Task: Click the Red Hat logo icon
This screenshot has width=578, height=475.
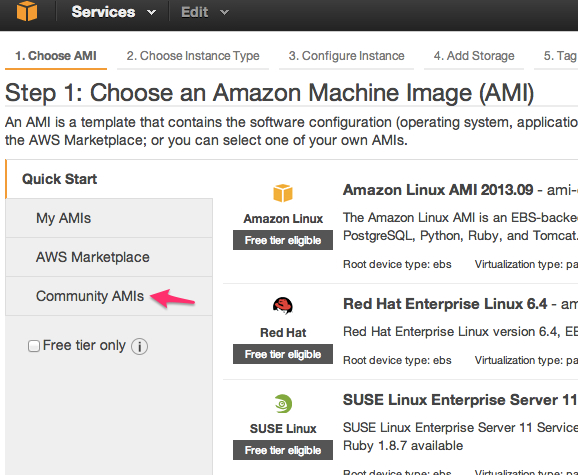Action: 283,305
